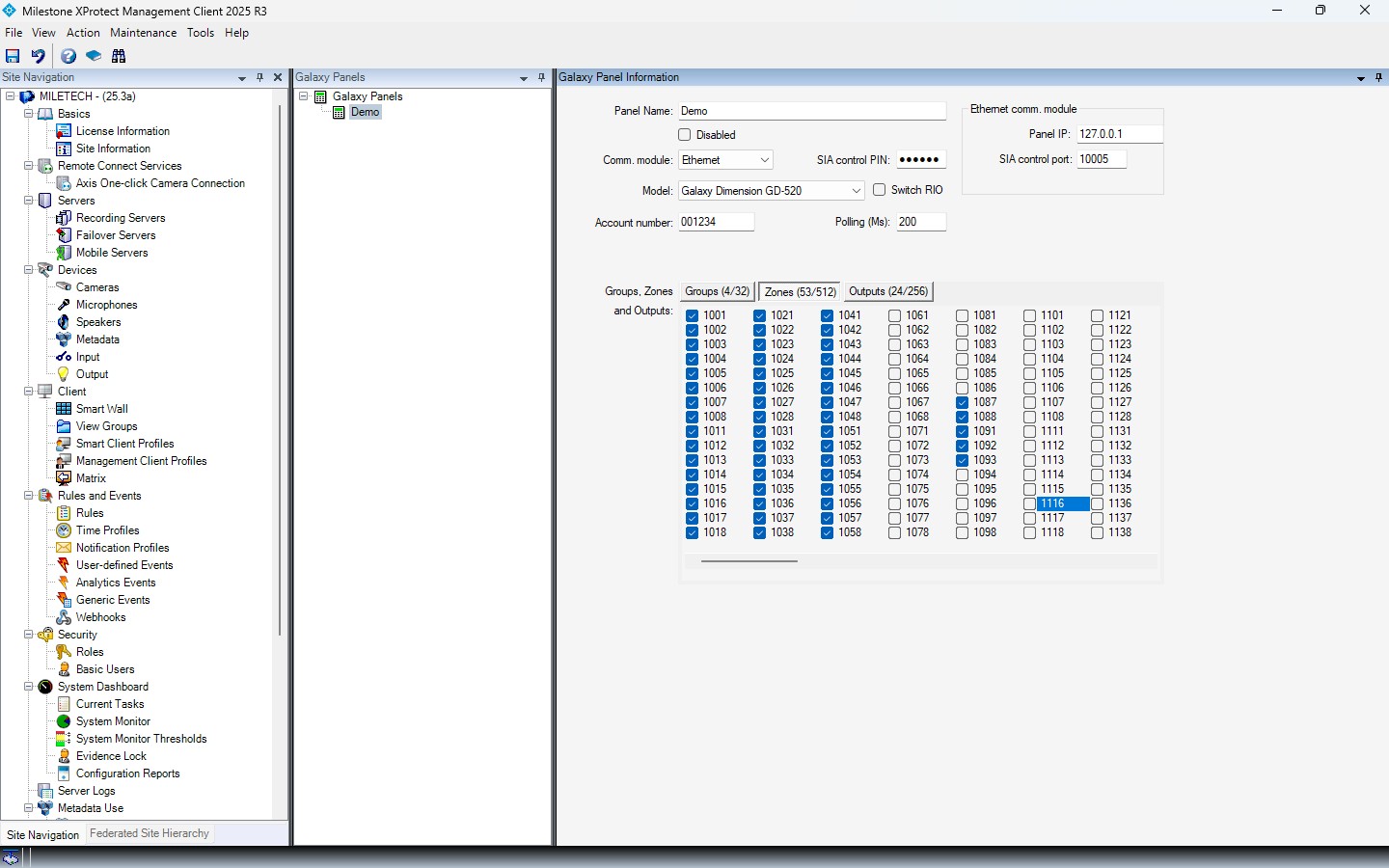Screen dimensions: 1389x868
Task: Collapse the Basics tree node
Action: coord(28,114)
